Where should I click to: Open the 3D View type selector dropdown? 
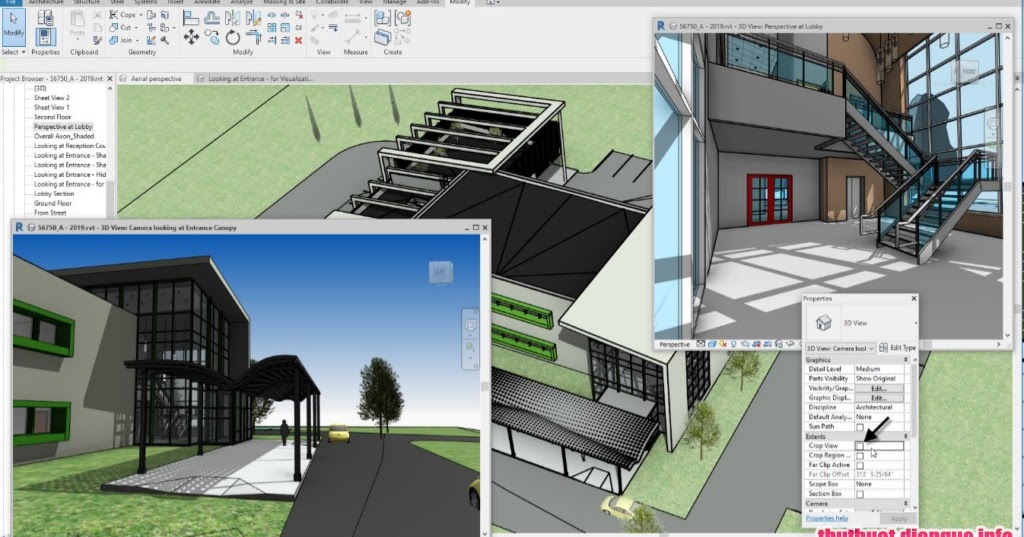914,323
